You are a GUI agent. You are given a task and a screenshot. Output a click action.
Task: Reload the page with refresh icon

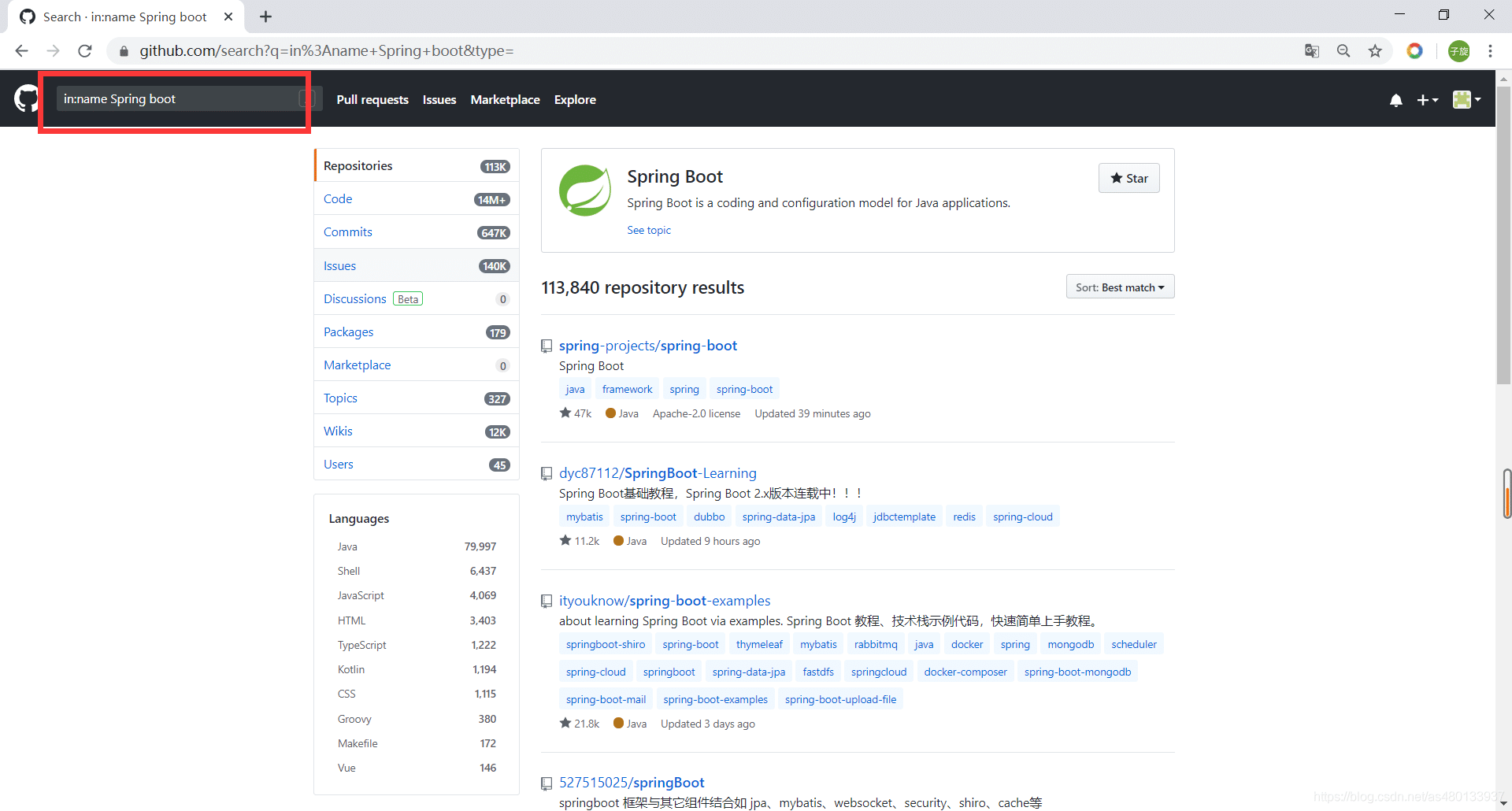click(x=85, y=51)
